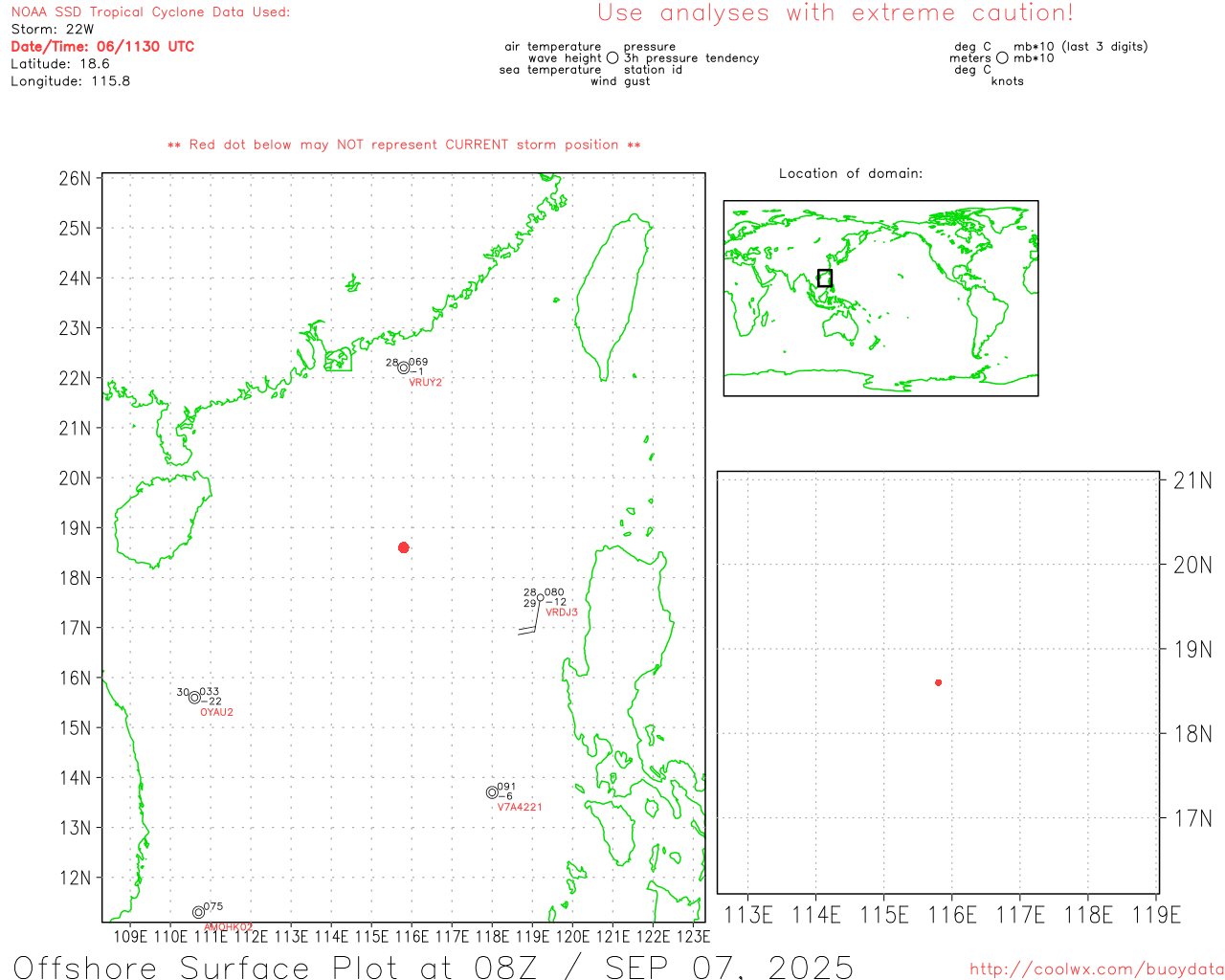Image resolution: width=1225 pixels, height=980 pixels.
Task: Click the red VRDJ3 station id label
Action: (x=562, y=612)
